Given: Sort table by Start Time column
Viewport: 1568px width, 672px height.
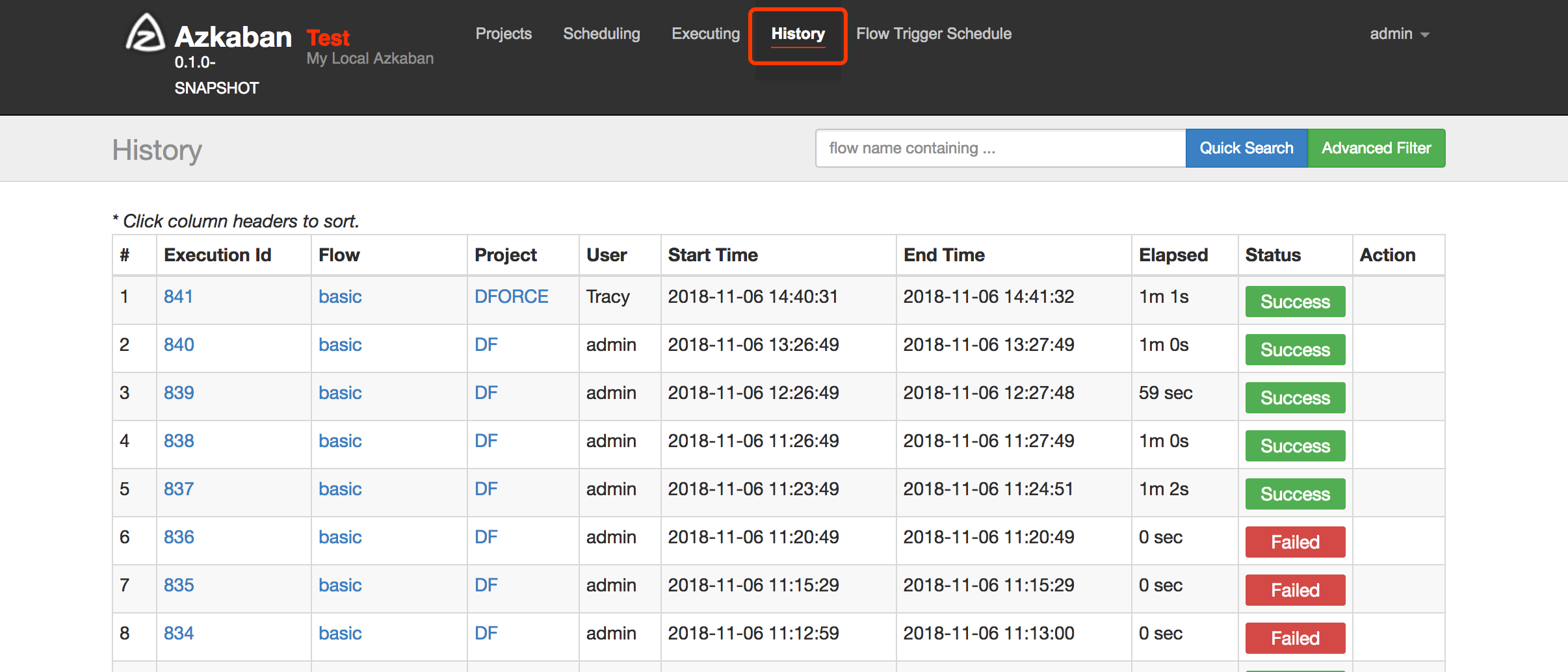Looking at the screenshot, I should [712, 255].
